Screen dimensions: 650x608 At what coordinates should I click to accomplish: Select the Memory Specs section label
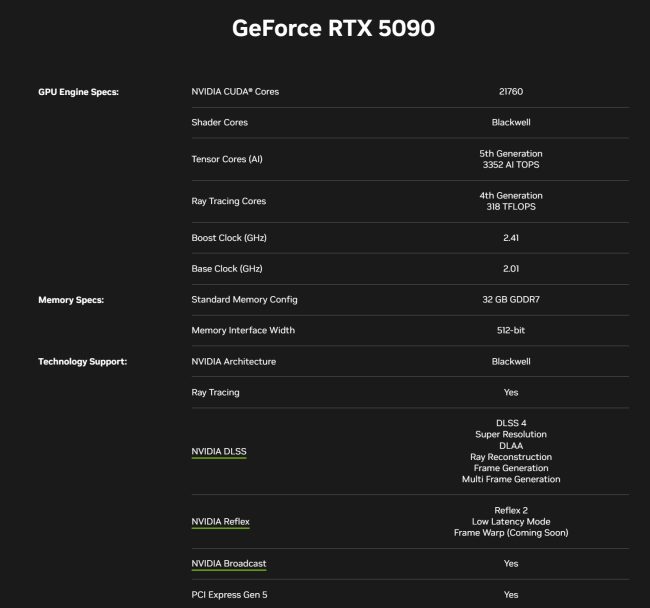tap(71, 300)
